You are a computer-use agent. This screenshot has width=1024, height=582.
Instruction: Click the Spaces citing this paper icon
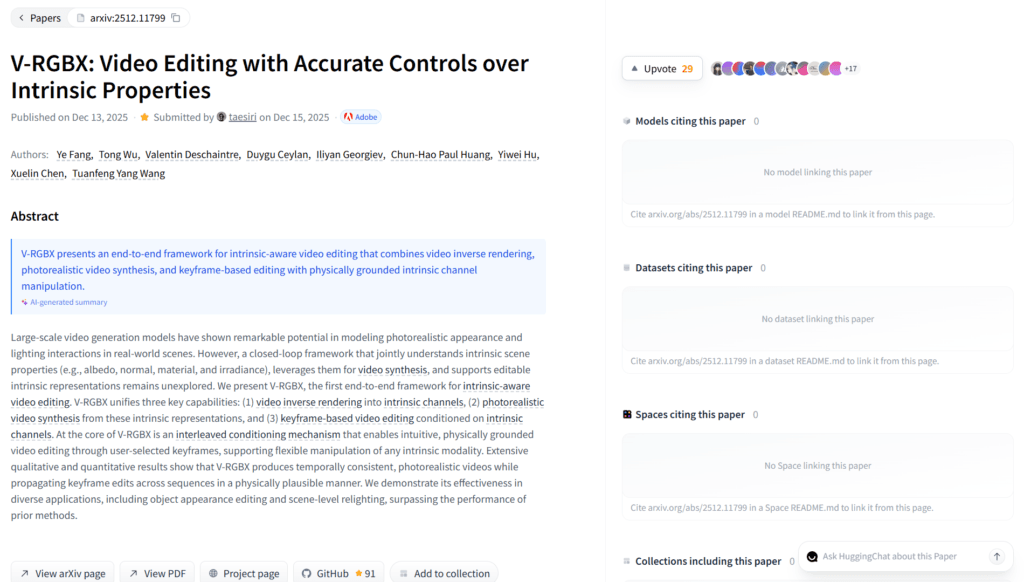(x=627, y=415)
